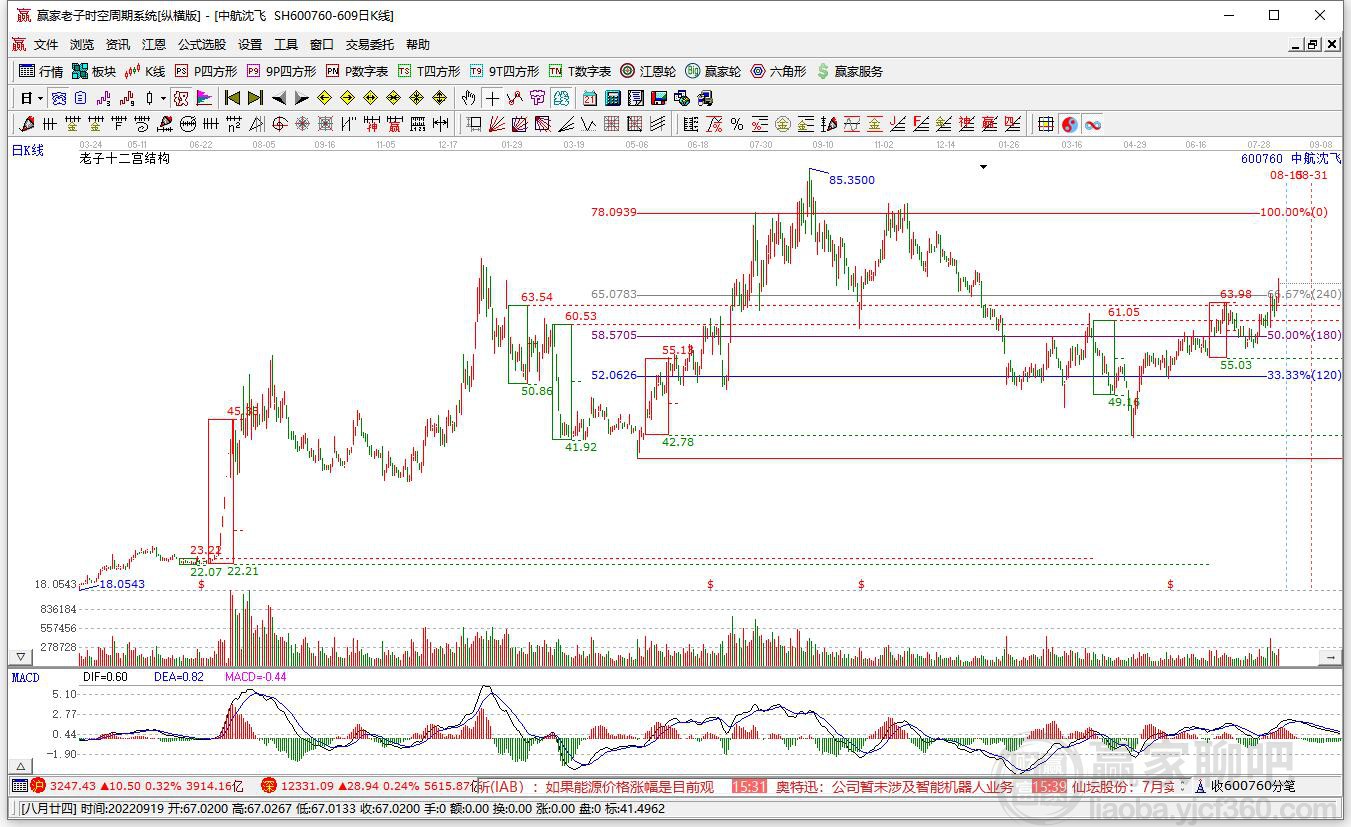Screen dimensions: 1351x827
Task: Open the 板块 sector view
Action: click(94, 71)
